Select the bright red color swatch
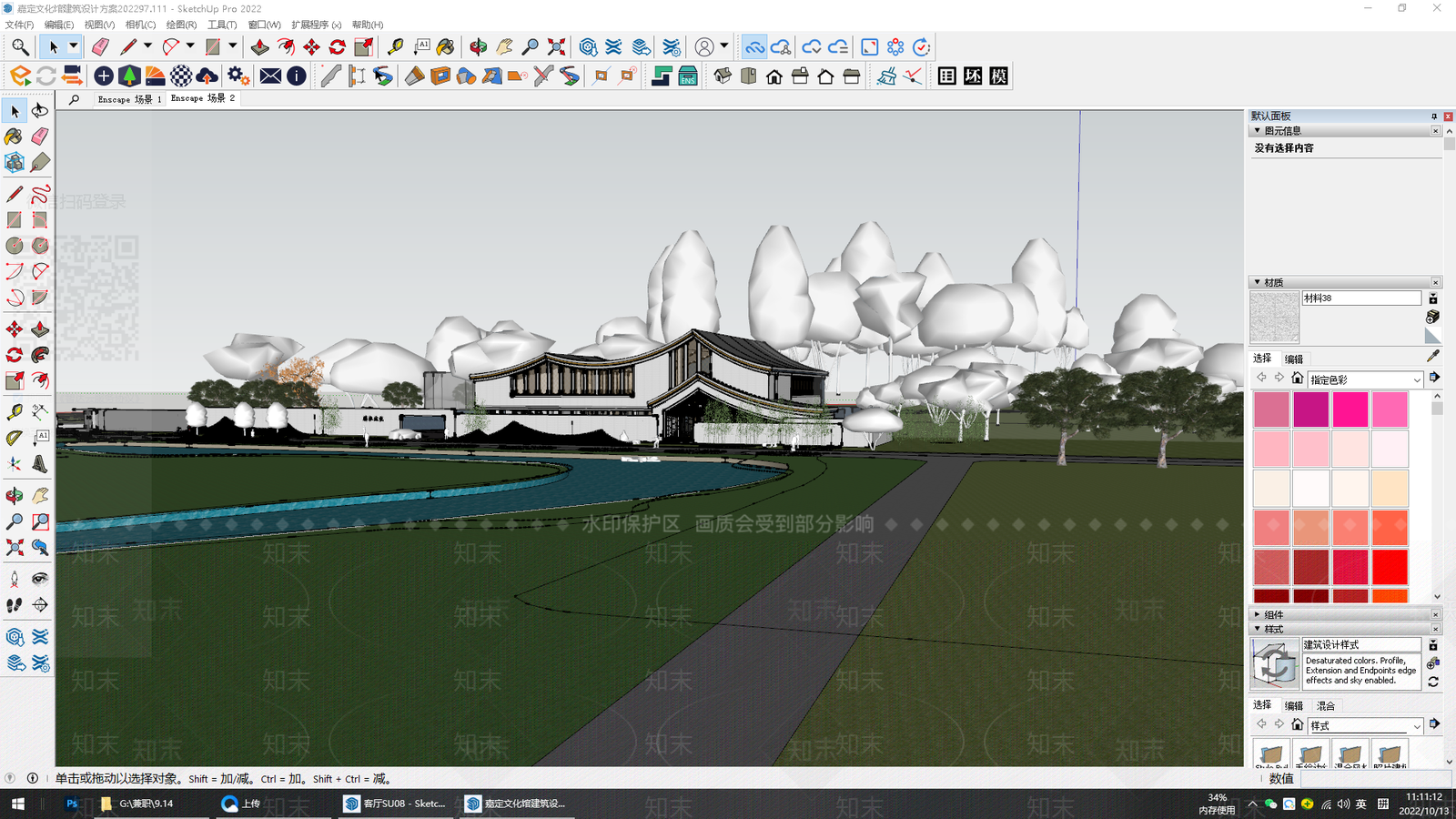Viewport: 1456px width, 819px height. coord(1390,567)
